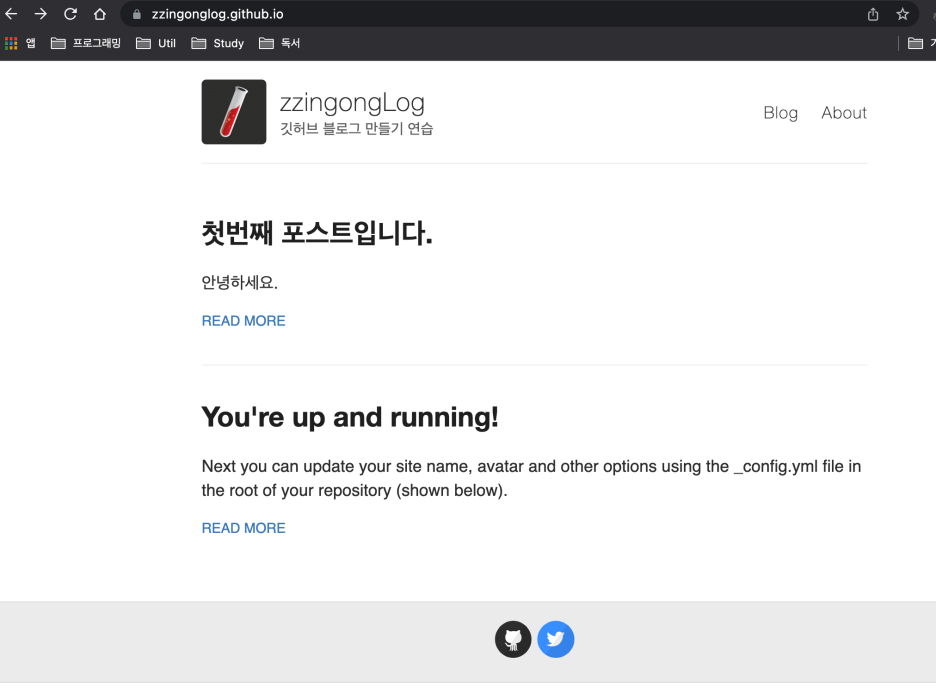Open the home page via the house icon
Screen dimensions: 936x693
[x=100, y=14]
